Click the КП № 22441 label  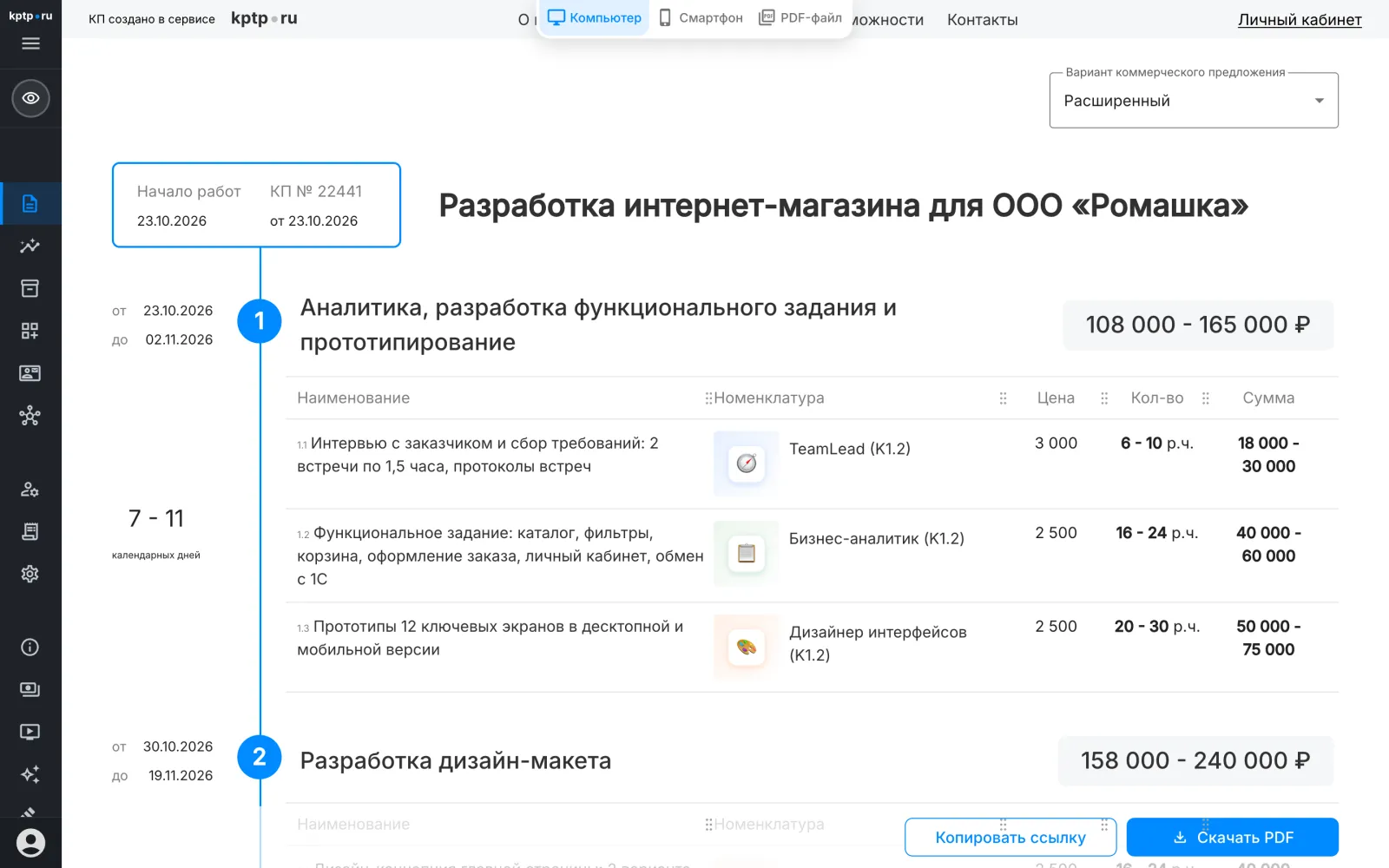316,191
